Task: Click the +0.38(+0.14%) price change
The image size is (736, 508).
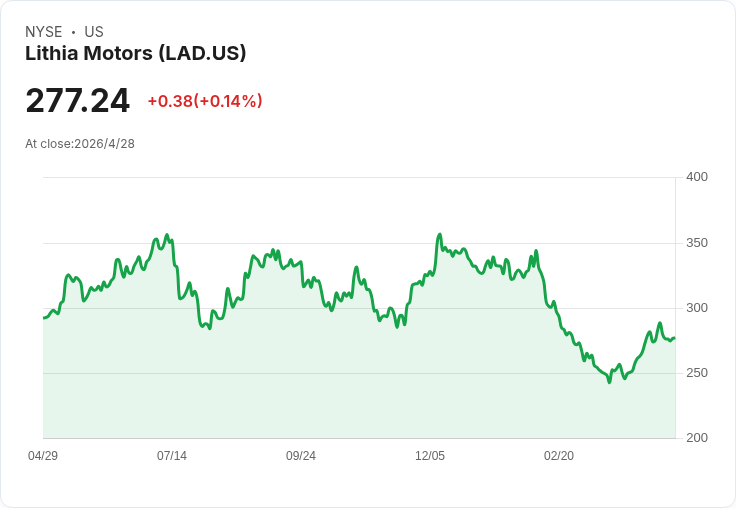Action: click(x=205, y=101)
